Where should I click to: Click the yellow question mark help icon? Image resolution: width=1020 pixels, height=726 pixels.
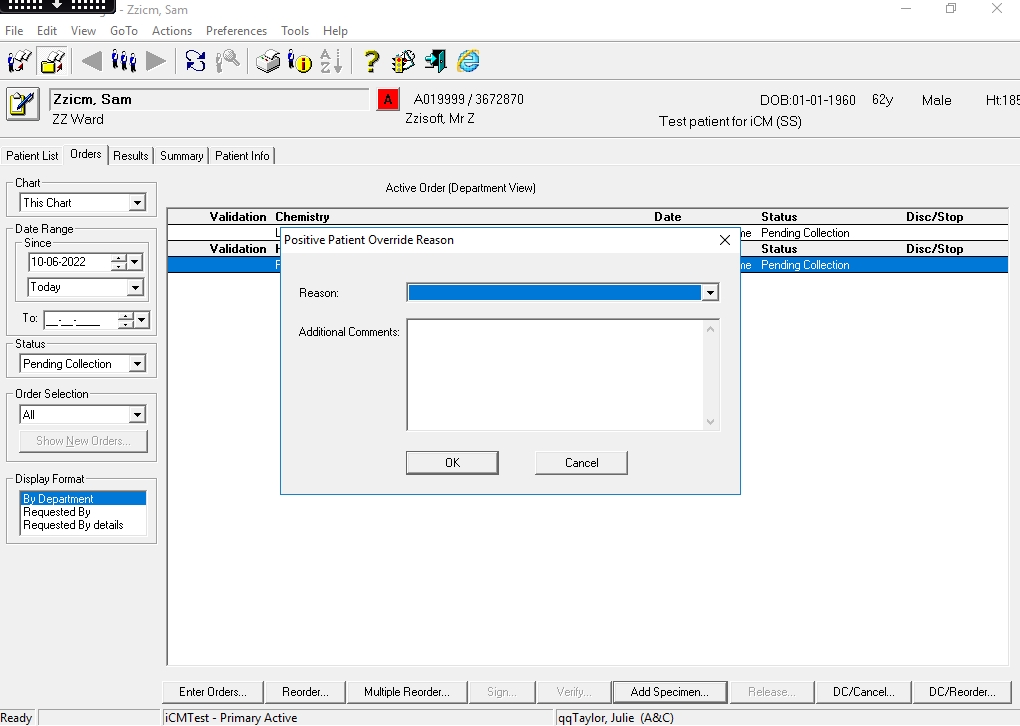[x=371, y=61]
